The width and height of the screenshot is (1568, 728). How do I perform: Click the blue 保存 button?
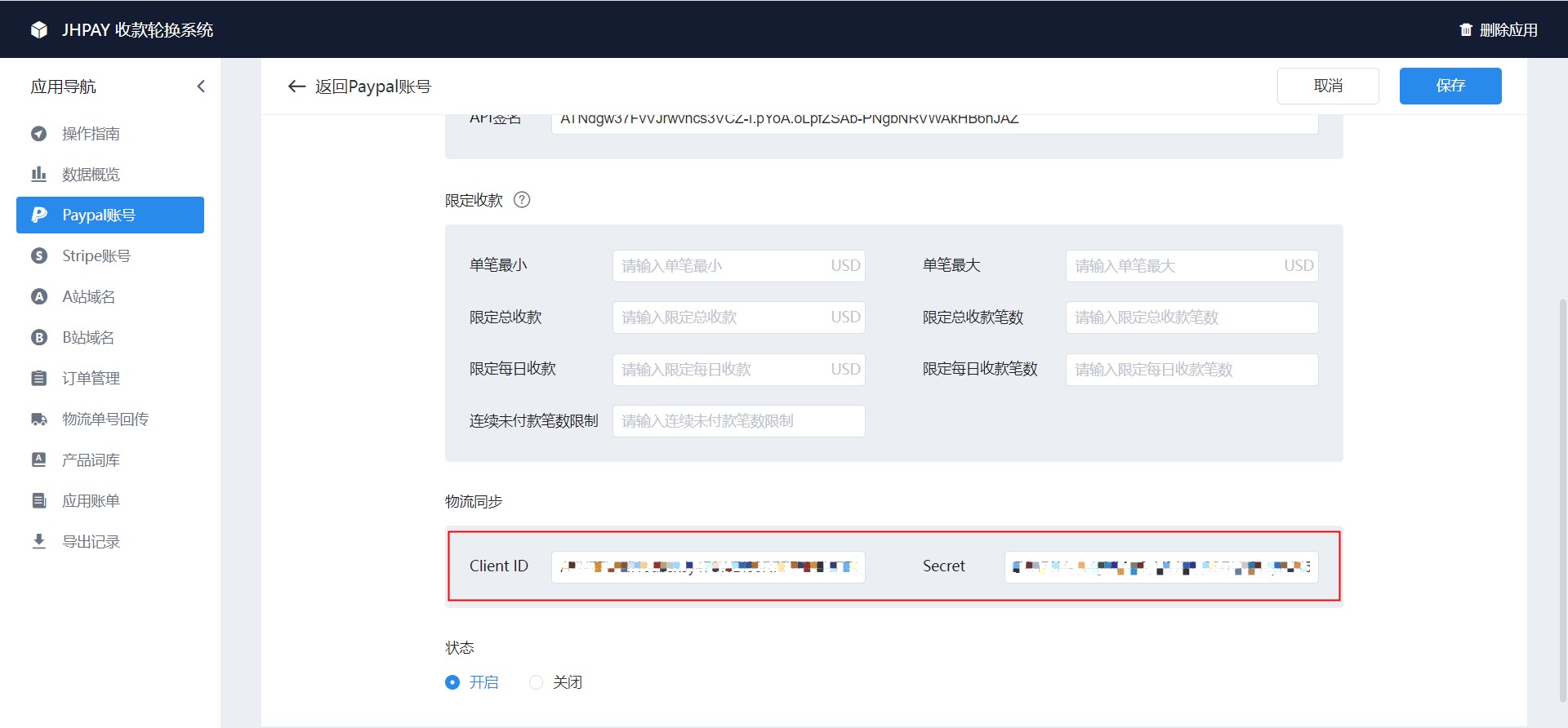1450,86
